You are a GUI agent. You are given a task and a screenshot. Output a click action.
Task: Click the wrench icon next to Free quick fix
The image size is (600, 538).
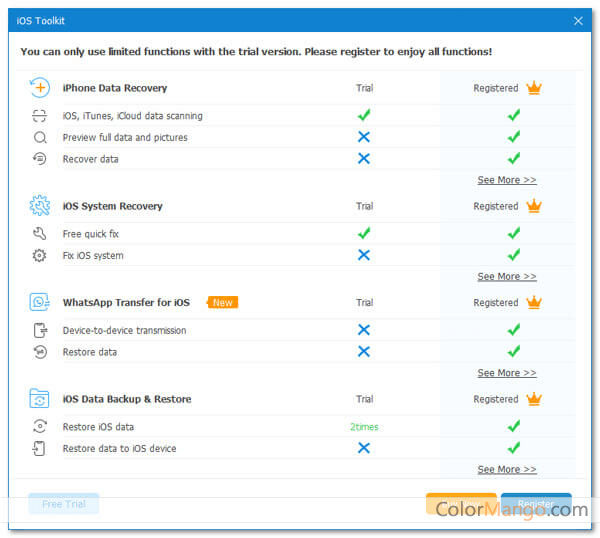(39, 233)
